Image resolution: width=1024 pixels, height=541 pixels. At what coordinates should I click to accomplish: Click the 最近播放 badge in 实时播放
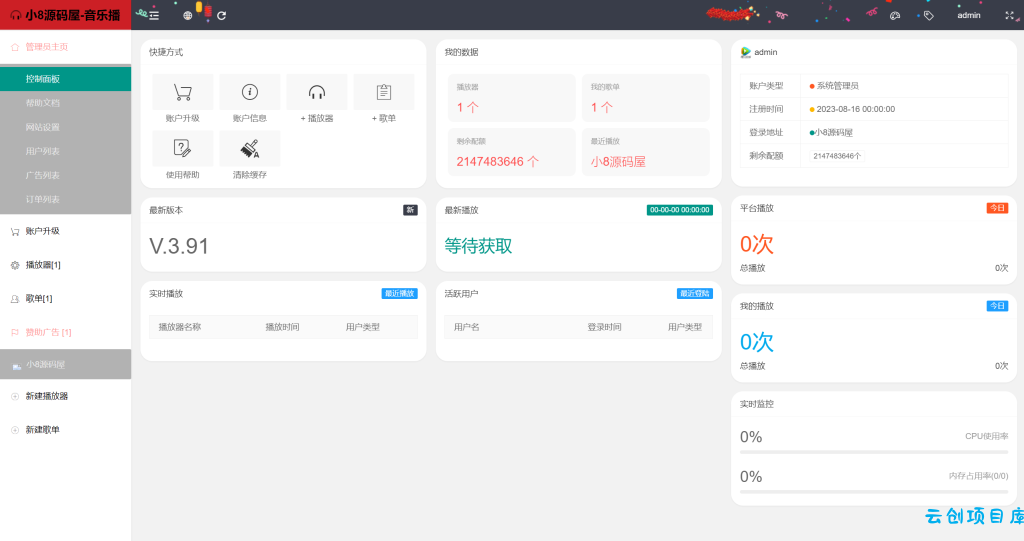(399, 293)
